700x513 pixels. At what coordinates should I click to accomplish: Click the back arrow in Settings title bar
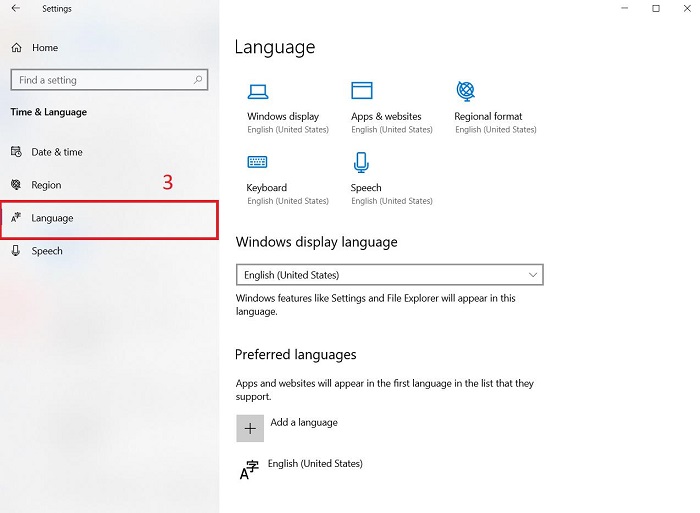click(x=15, y=9)
